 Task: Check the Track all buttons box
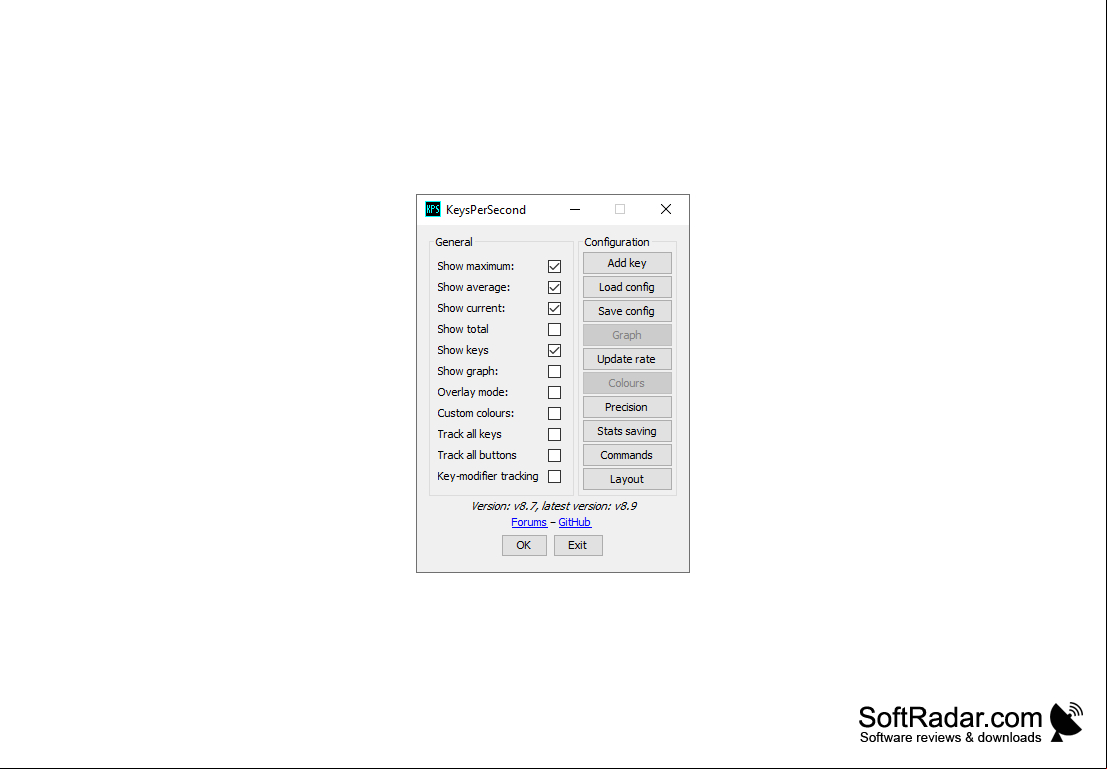tap(554, 455)
